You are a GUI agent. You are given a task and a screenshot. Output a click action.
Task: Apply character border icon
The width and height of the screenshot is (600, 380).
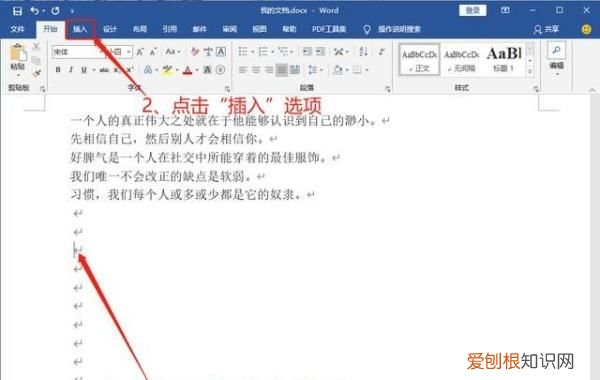click(221, 52)
